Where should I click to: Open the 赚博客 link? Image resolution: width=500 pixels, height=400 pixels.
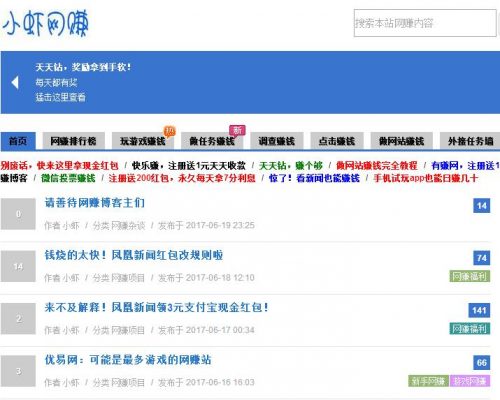coord(13,178)
